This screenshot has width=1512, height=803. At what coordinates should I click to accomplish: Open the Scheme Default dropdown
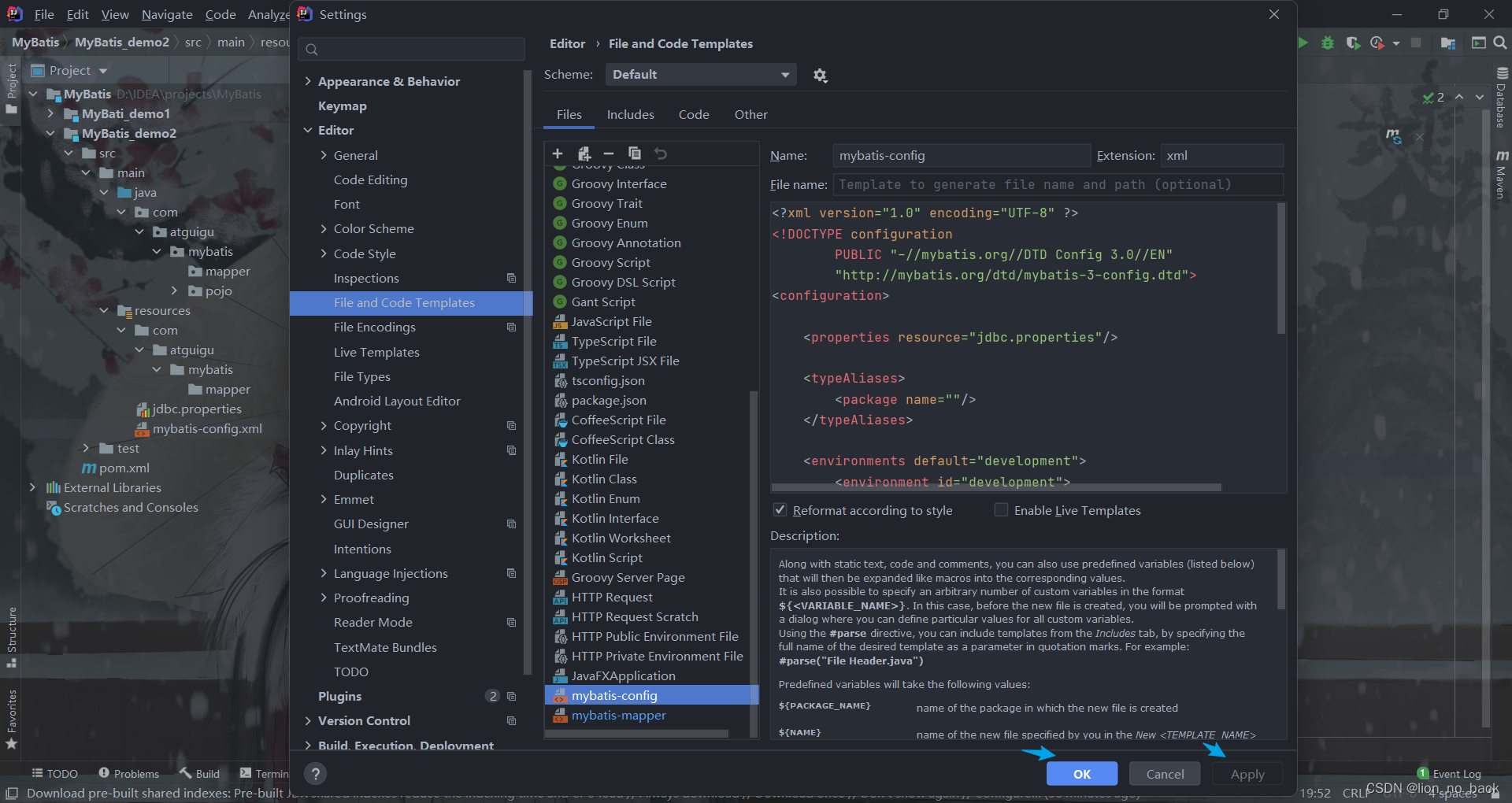[x=701, y=75]
